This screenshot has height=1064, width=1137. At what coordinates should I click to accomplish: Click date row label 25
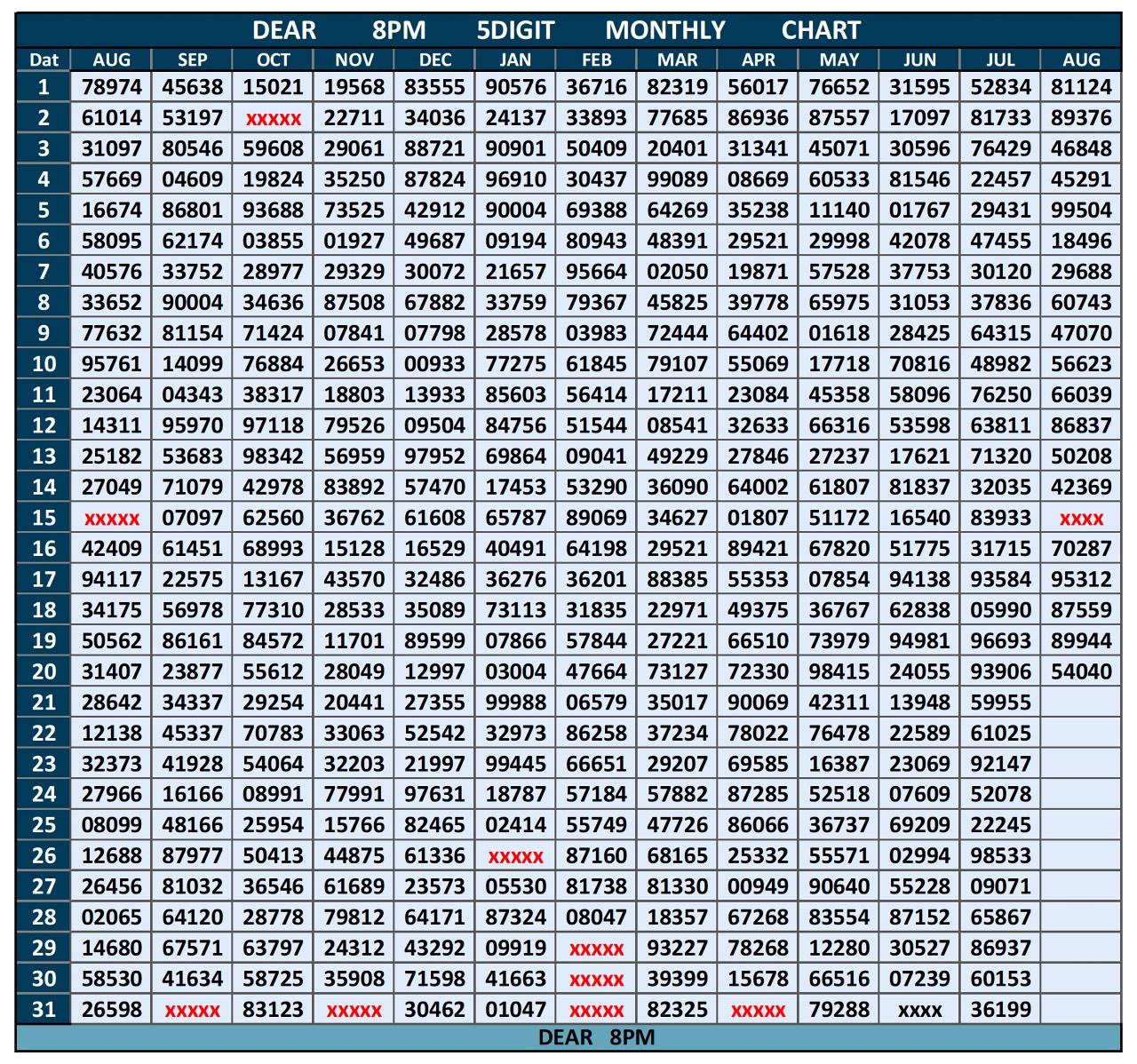coord(44,825)
